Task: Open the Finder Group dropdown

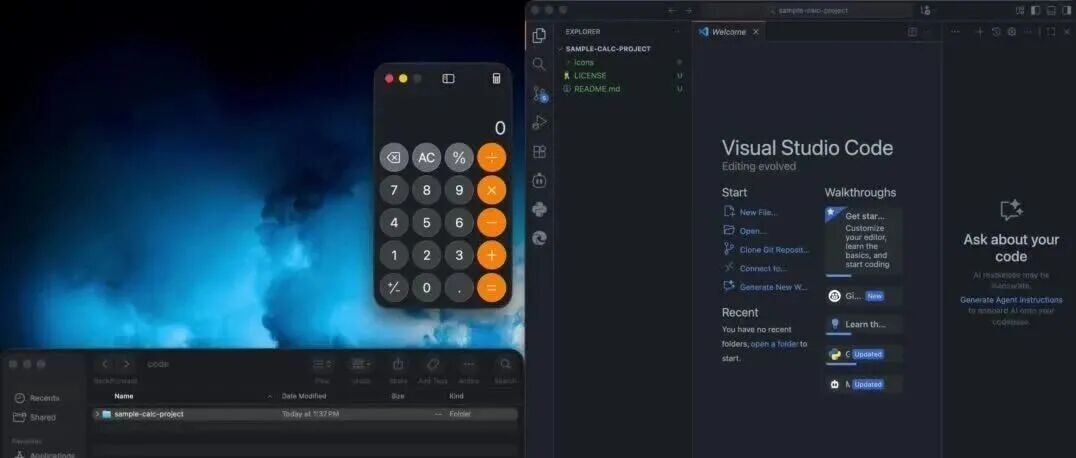Action: [361, 364]
